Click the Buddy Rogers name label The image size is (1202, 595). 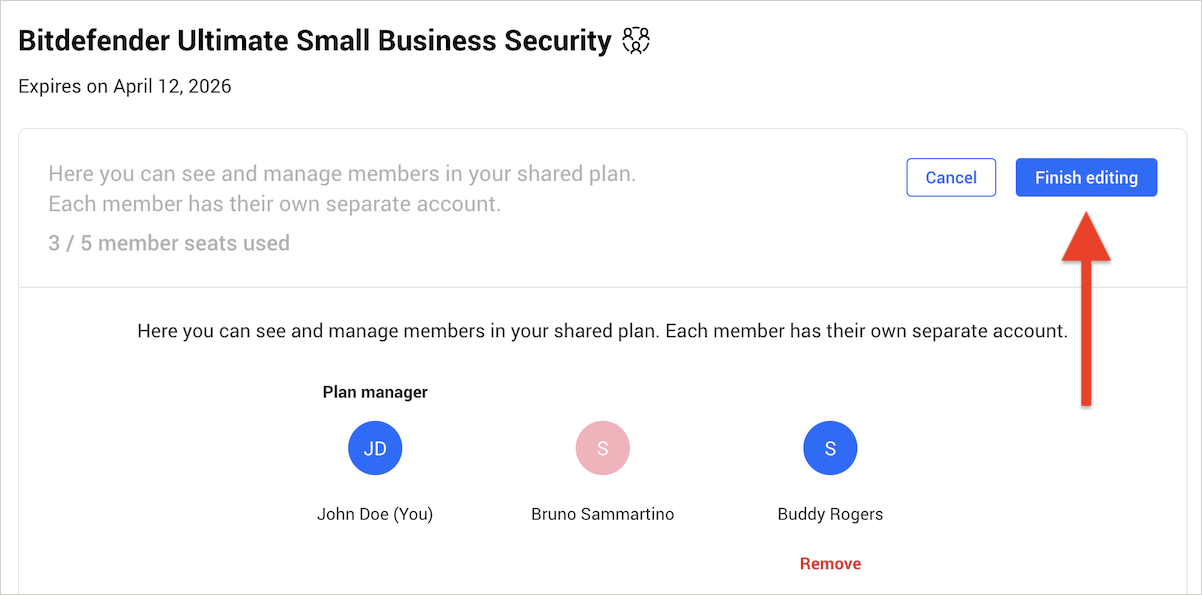click(830, 513)
